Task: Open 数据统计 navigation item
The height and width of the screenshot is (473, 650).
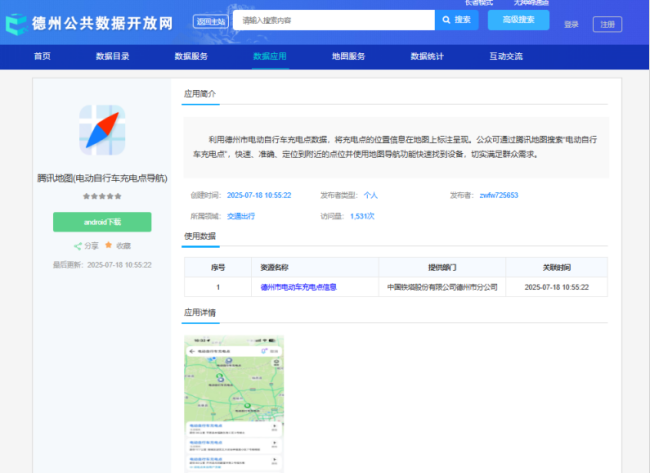Action: pos(427,57)
